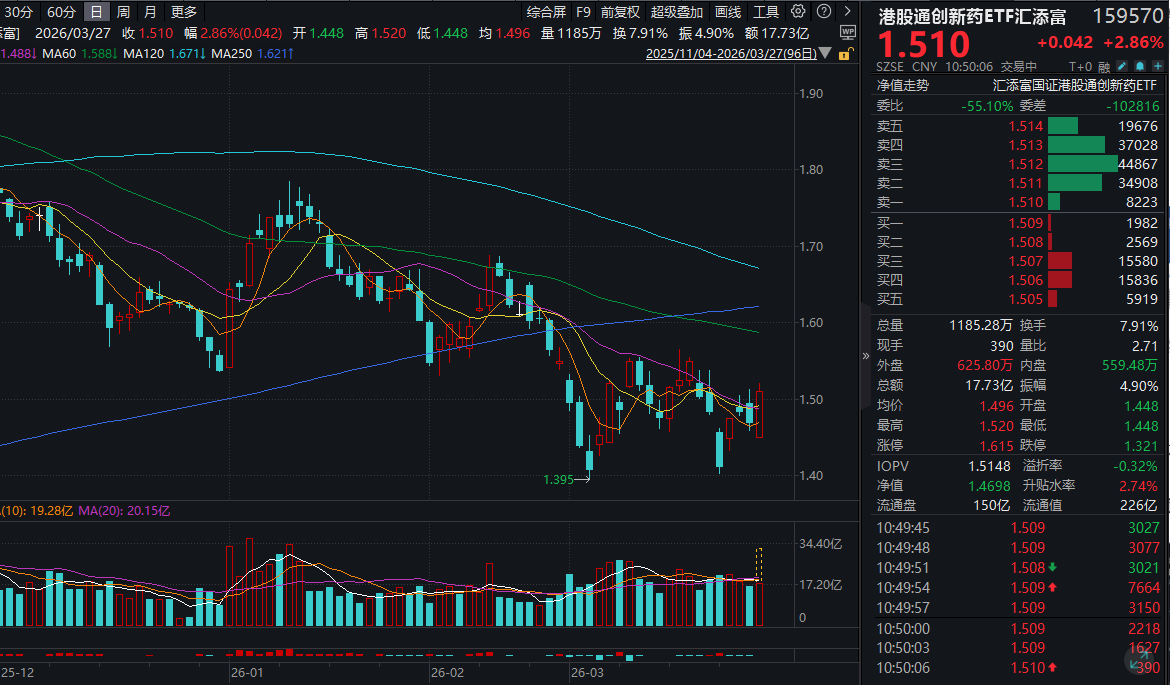
Task: Click the 融 margin-trading badge near T+0
Action: 1103,66
